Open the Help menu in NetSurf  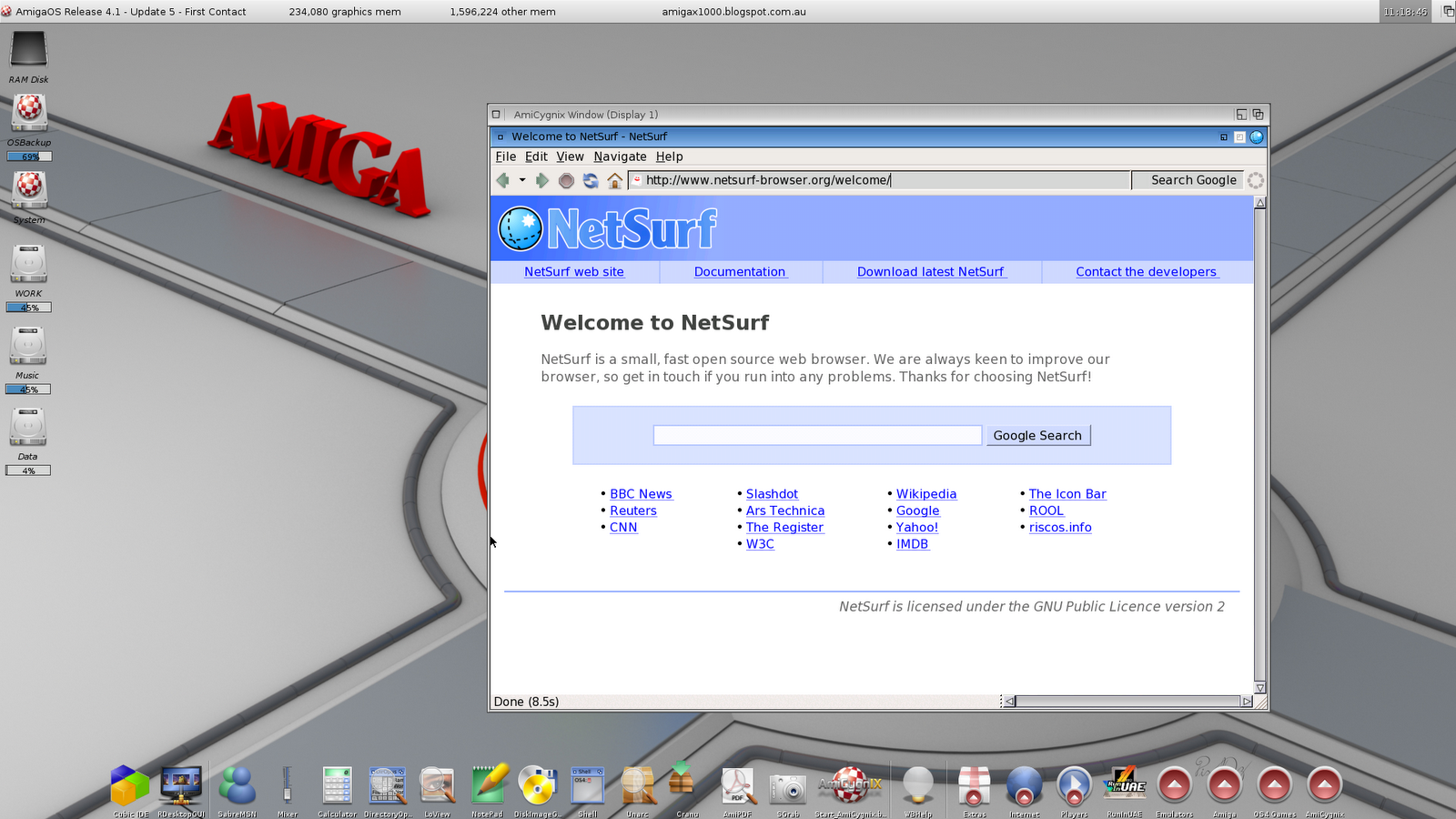point(669,157)
